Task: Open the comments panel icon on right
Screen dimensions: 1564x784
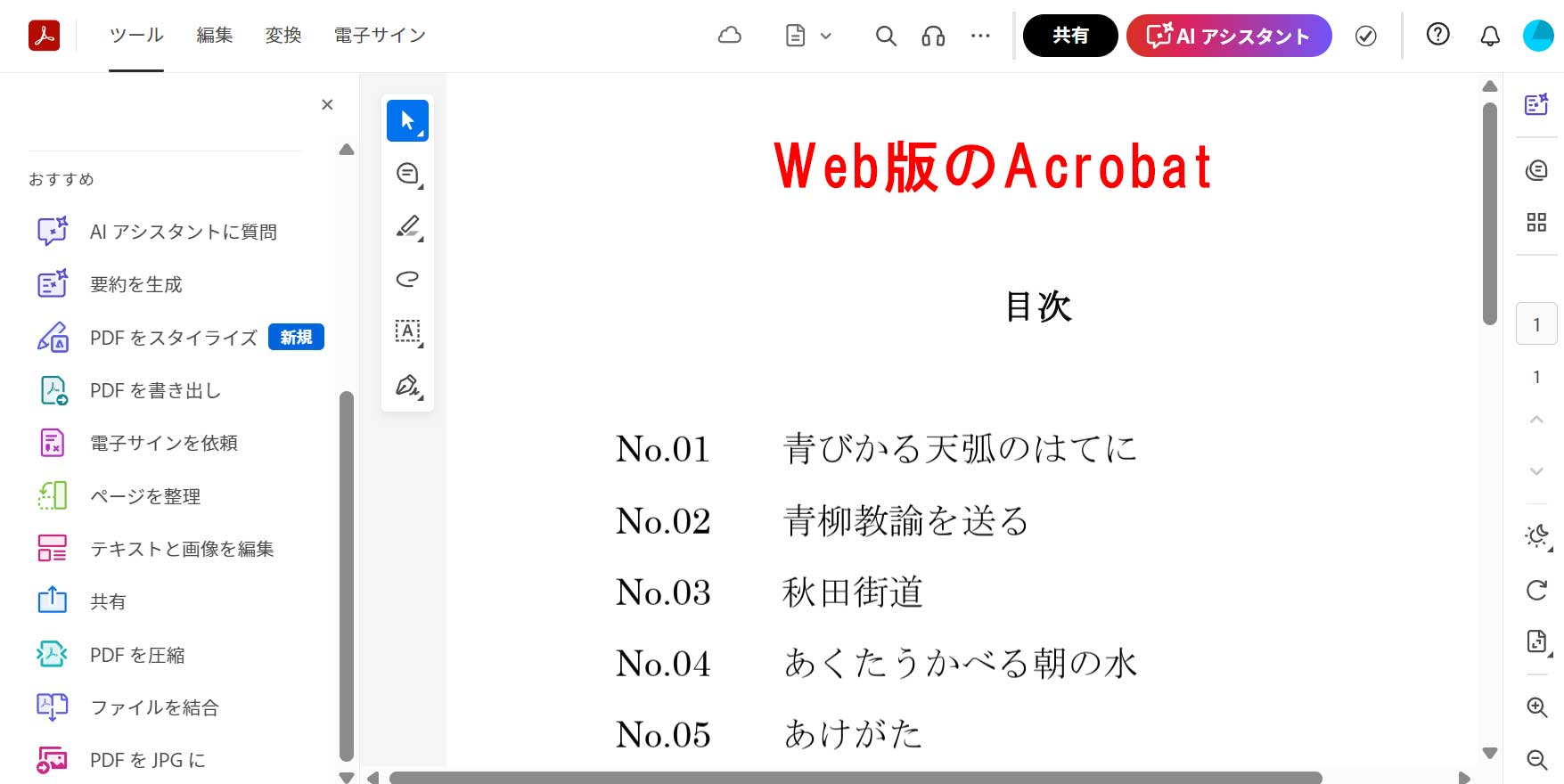Action: pyautogui.click(x=1536, y=169)
